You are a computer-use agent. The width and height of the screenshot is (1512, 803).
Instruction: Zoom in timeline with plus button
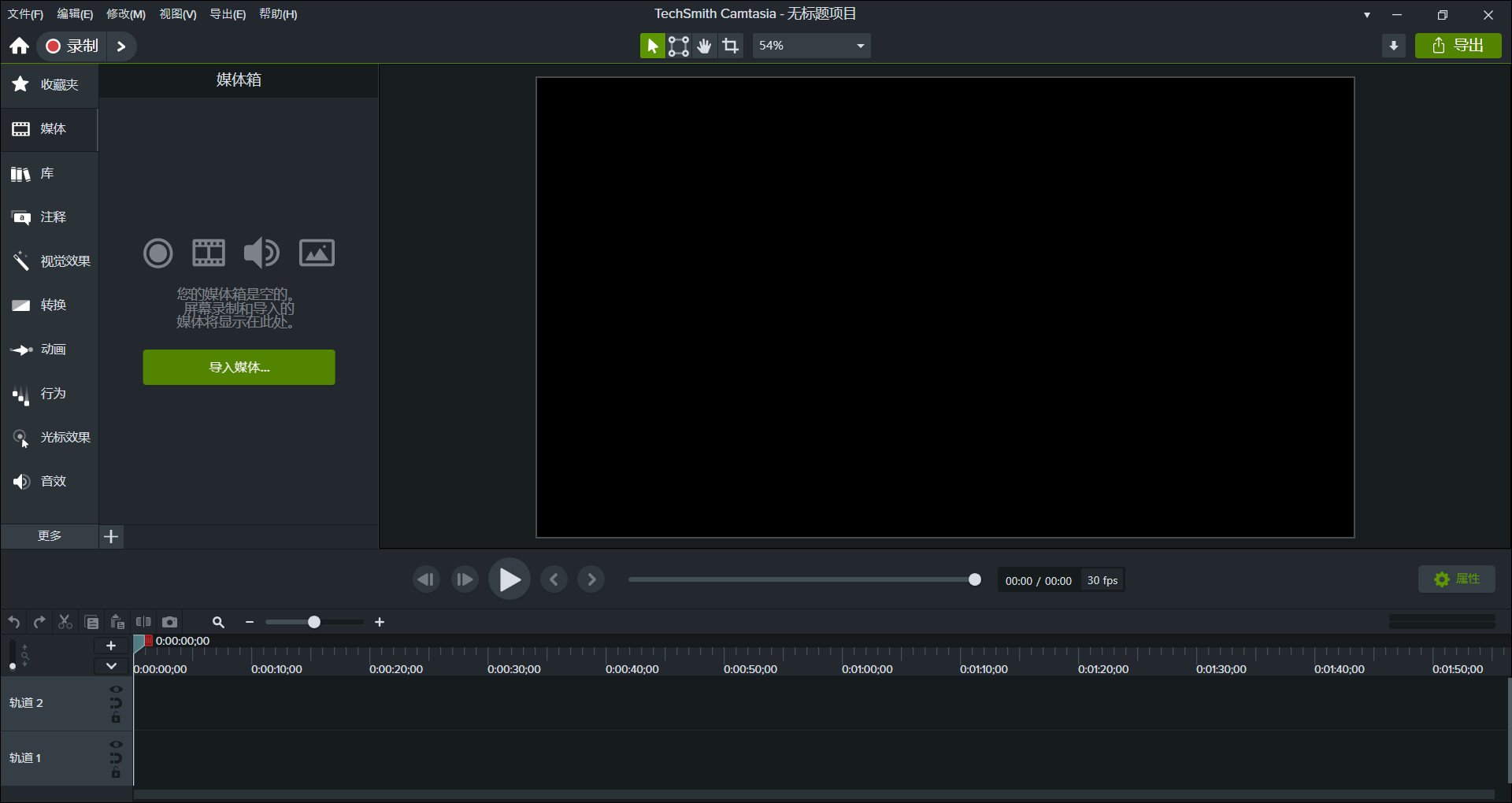pyautogui.click(x=380, y=623)
